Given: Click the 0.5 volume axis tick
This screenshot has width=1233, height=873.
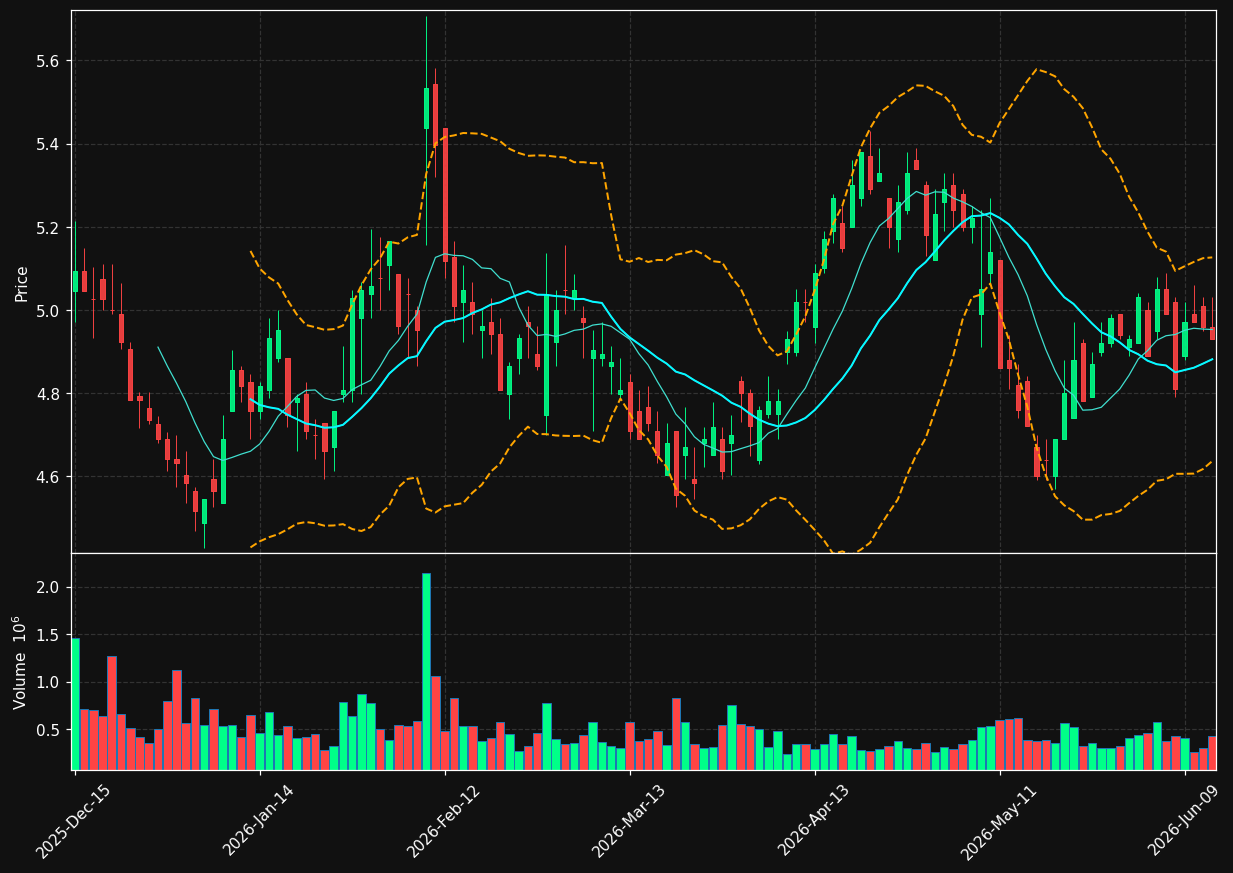Looking at the screenshot, I should tap(49, 730).
